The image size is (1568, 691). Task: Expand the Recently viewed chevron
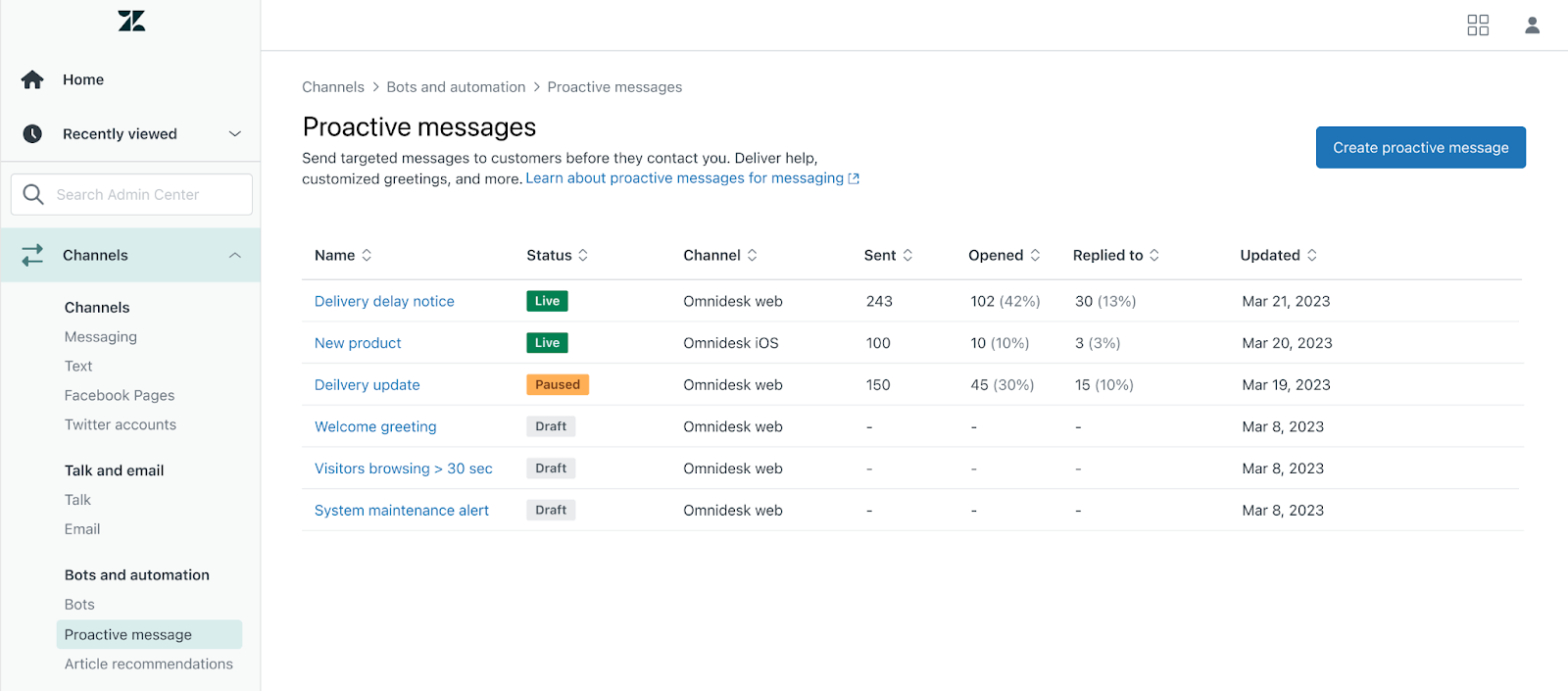[x=235, y=133]
